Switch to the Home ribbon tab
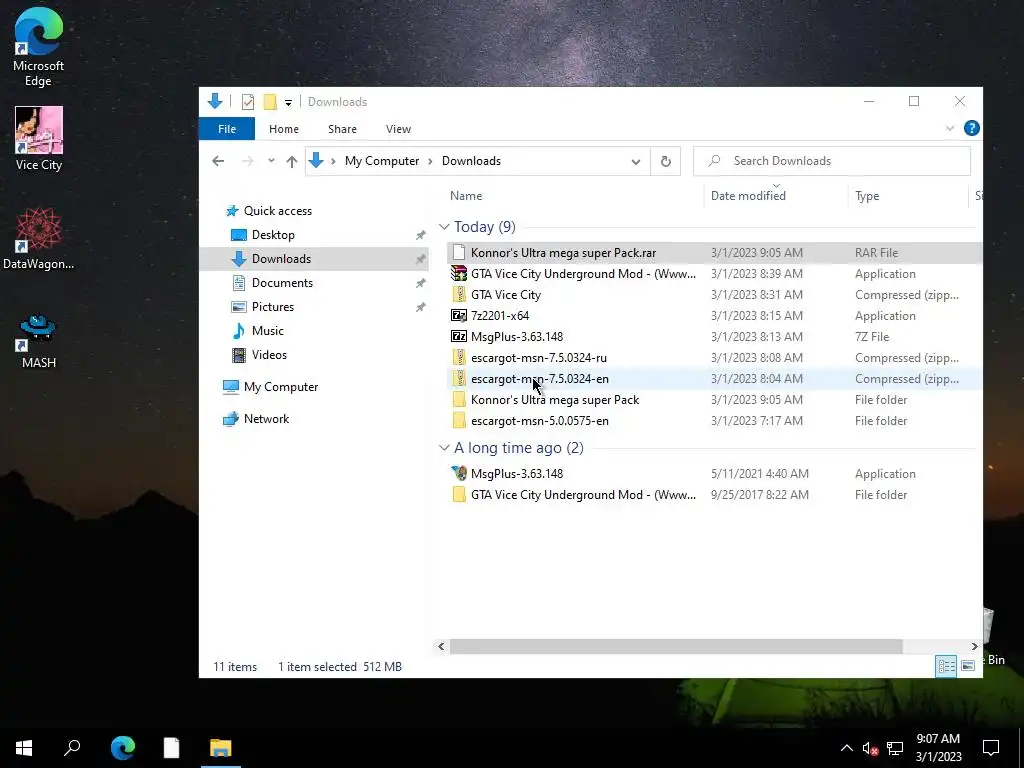 click(283, 129)
